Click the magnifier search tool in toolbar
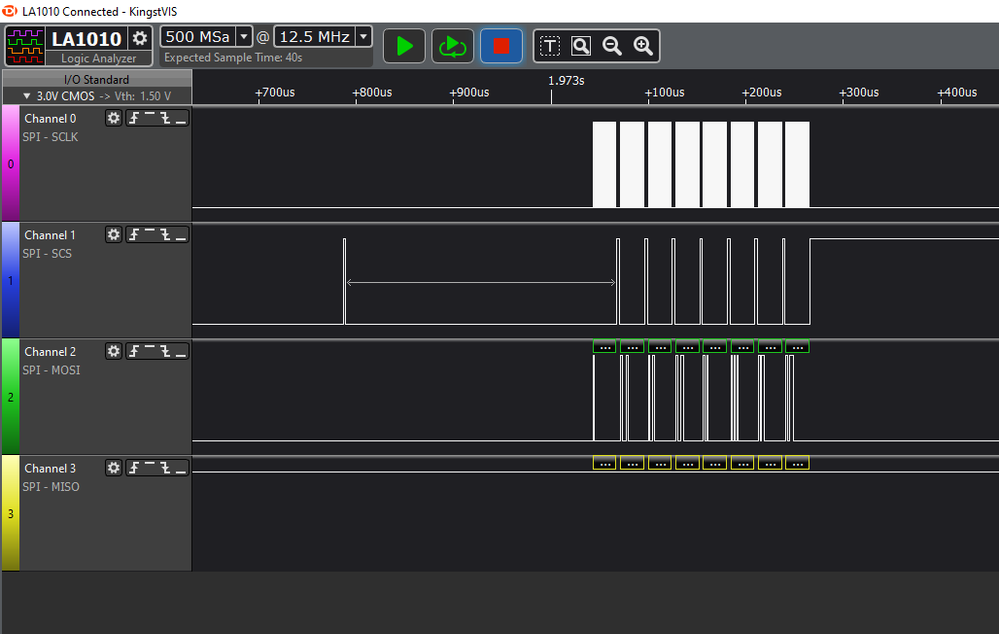Image resolution: width=999 pixels, height=634 pixels. [581, 46]
